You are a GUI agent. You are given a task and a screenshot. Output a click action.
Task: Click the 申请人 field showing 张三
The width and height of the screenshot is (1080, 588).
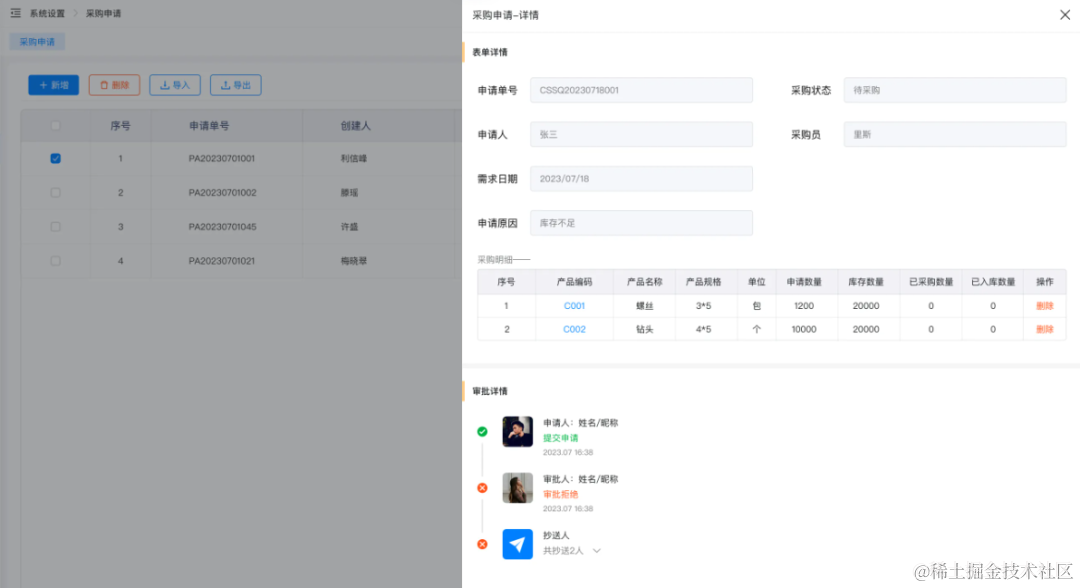pos(641,134)
